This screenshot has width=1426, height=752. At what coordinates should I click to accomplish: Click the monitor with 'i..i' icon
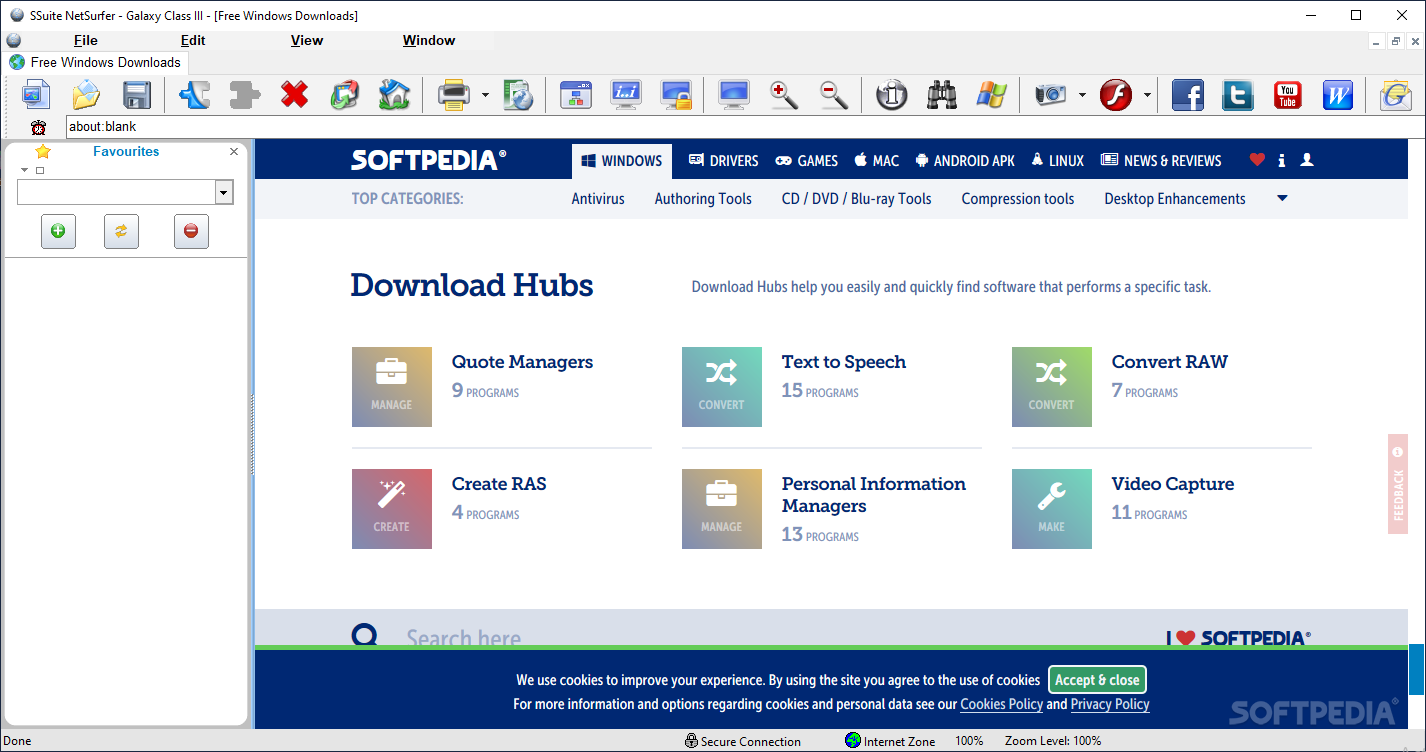click(x=626, y=96)
